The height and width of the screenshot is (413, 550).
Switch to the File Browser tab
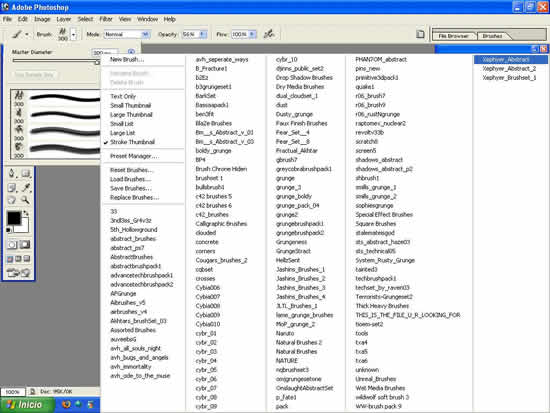click(x=453, y=36)
